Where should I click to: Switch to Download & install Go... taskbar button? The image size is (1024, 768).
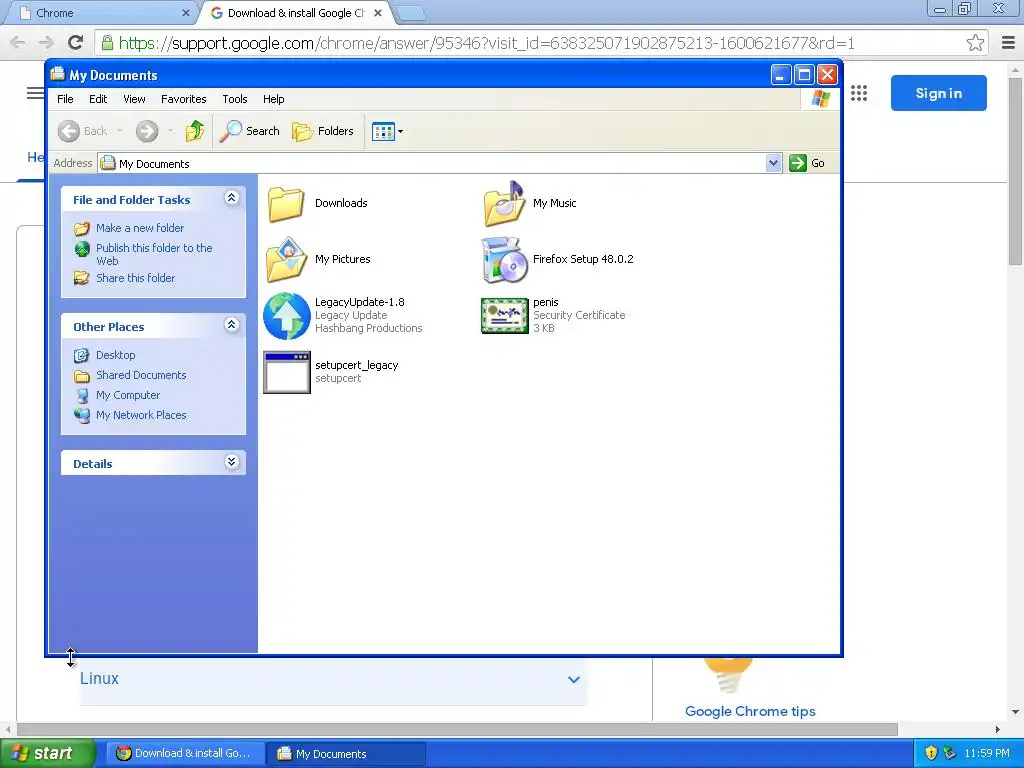pyautogui.click(x=185, y=754)
